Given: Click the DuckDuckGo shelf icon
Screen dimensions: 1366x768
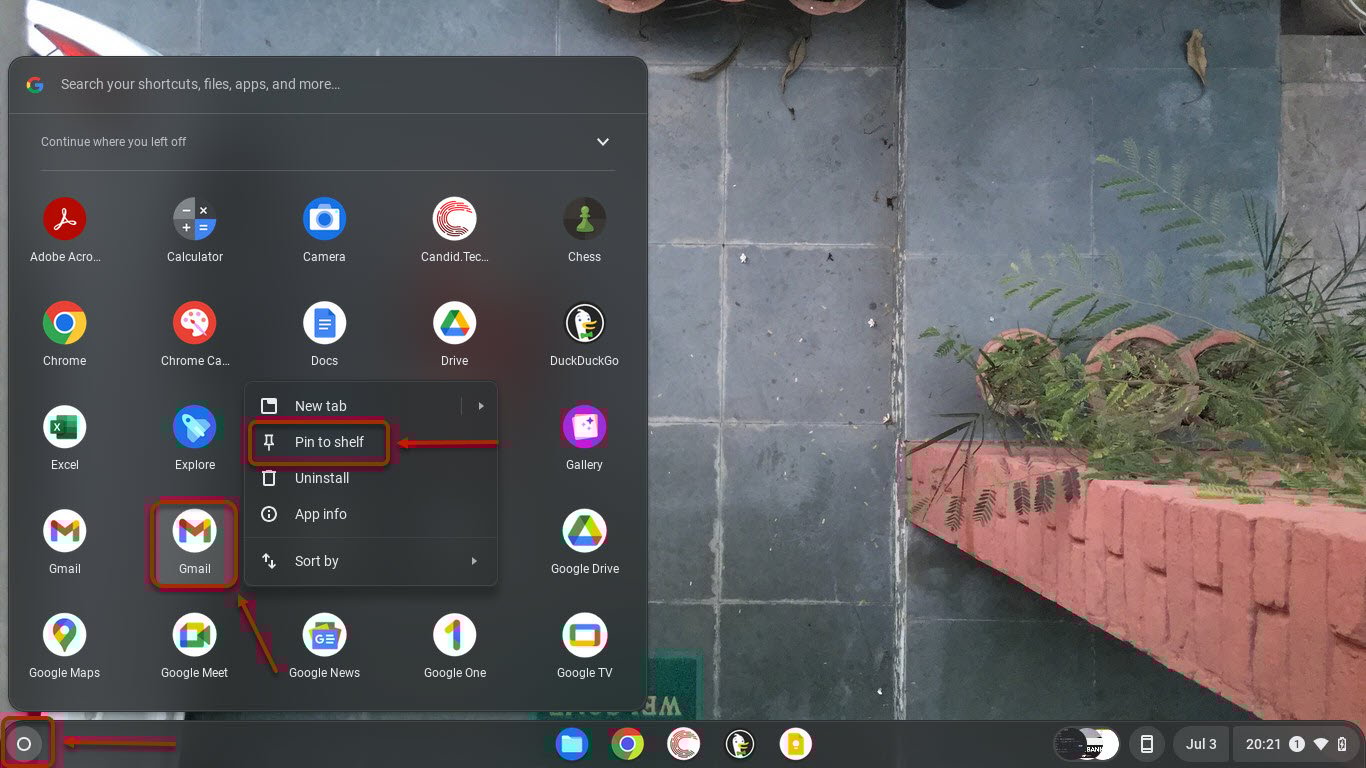Looking at the screenshot, I should coord(740,744).
